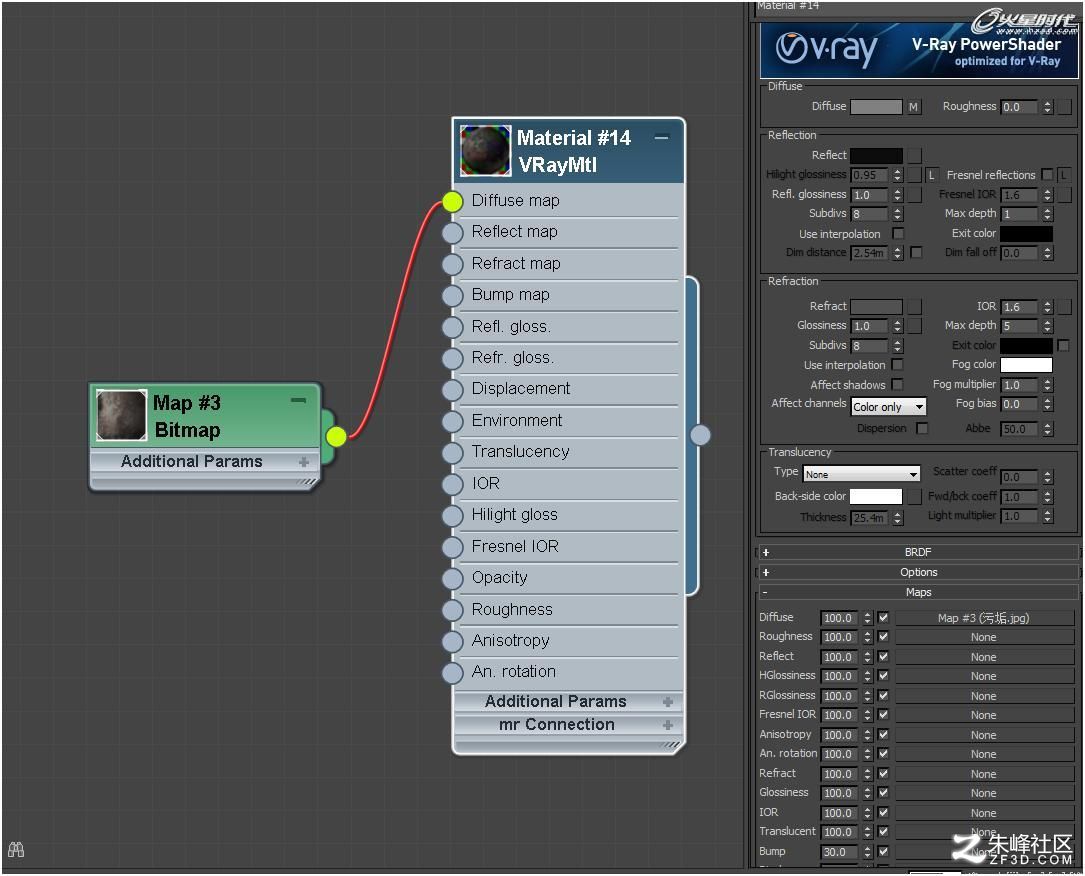1085x876 pixels.
Task: Uncheck the Diffuse map enable checkbox
Action: pyautogui.click(x=884, y=617)
